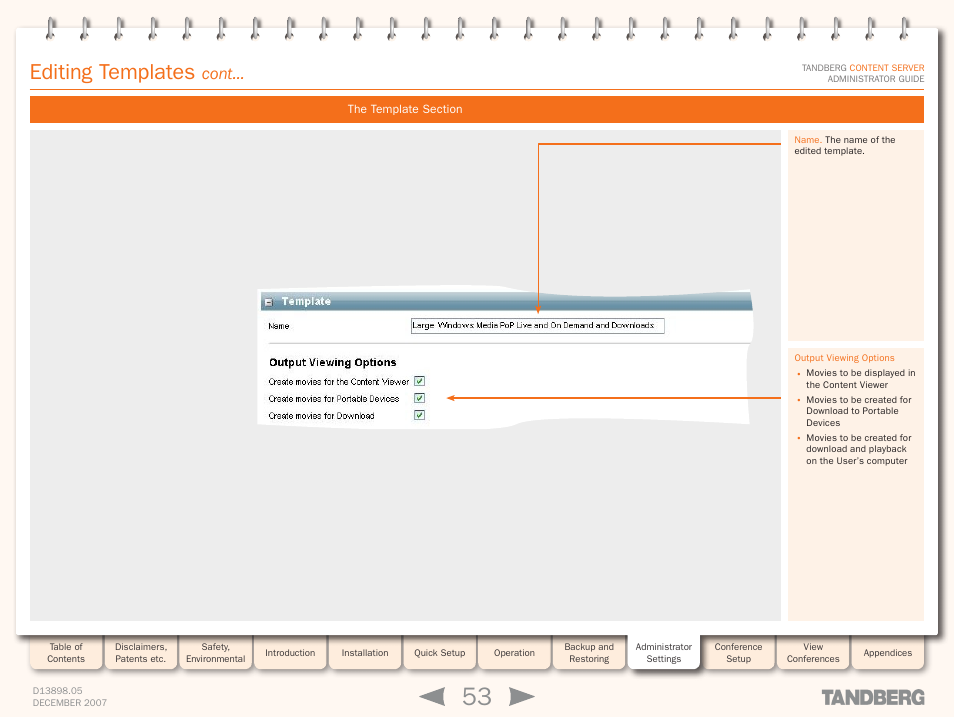
Task: Open Conference Setup tab
Action: pyautogui.click(x=739, y=653)
